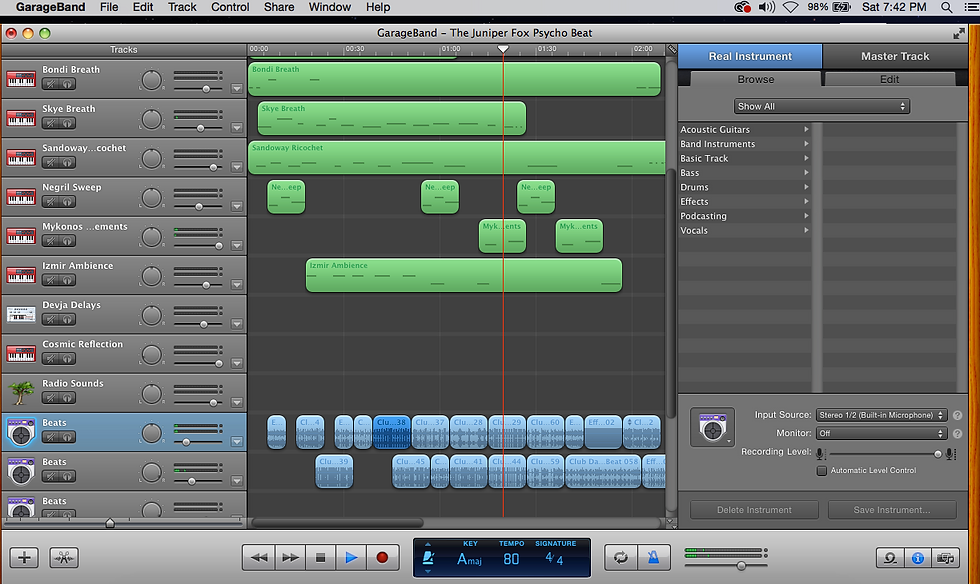Open the Monitor dropdown
Image resolution: width=980 pixels, height=584 pixels.
click(x=881, y=433)
